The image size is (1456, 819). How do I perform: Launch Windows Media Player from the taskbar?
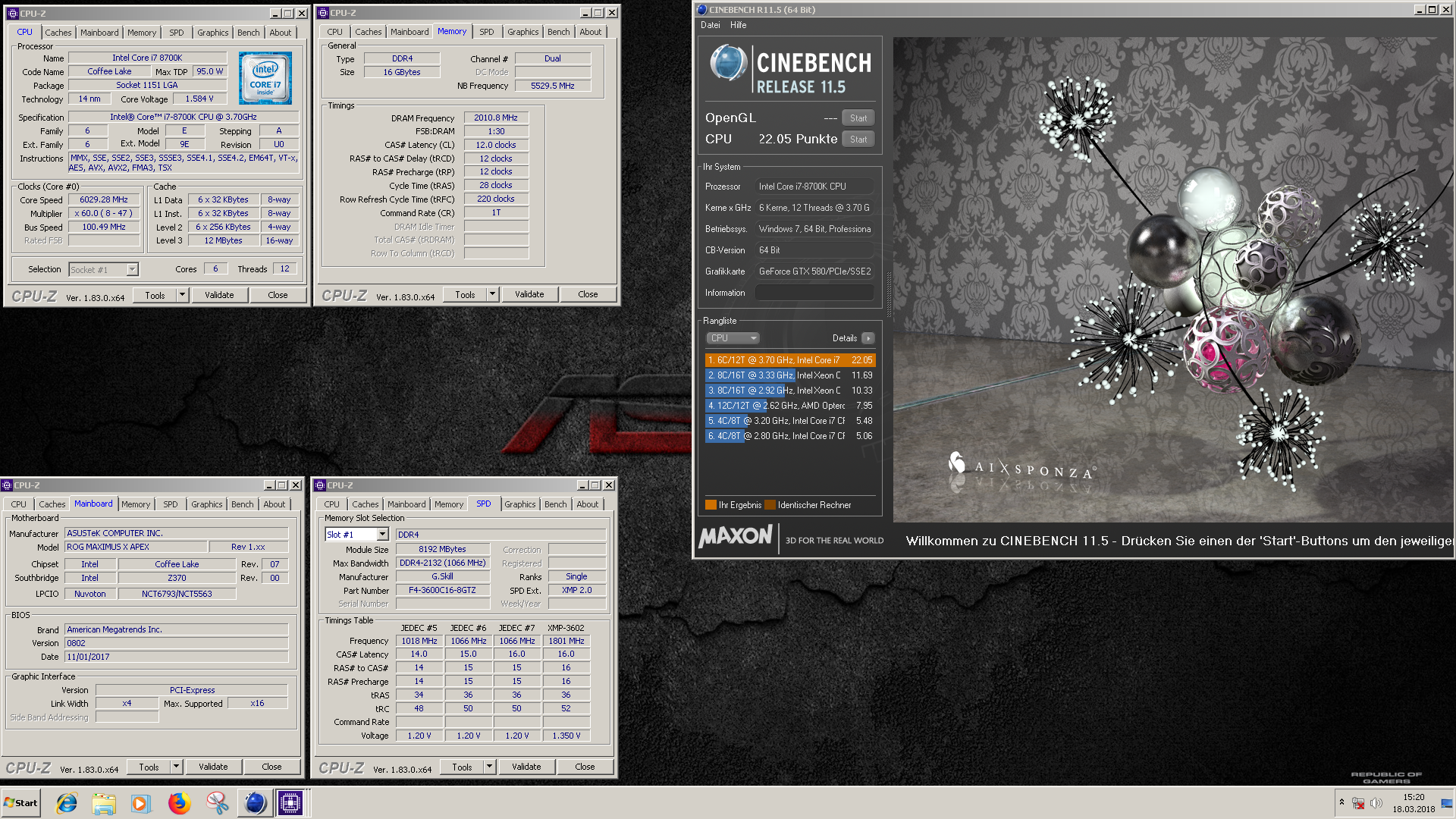click(141, 803)
